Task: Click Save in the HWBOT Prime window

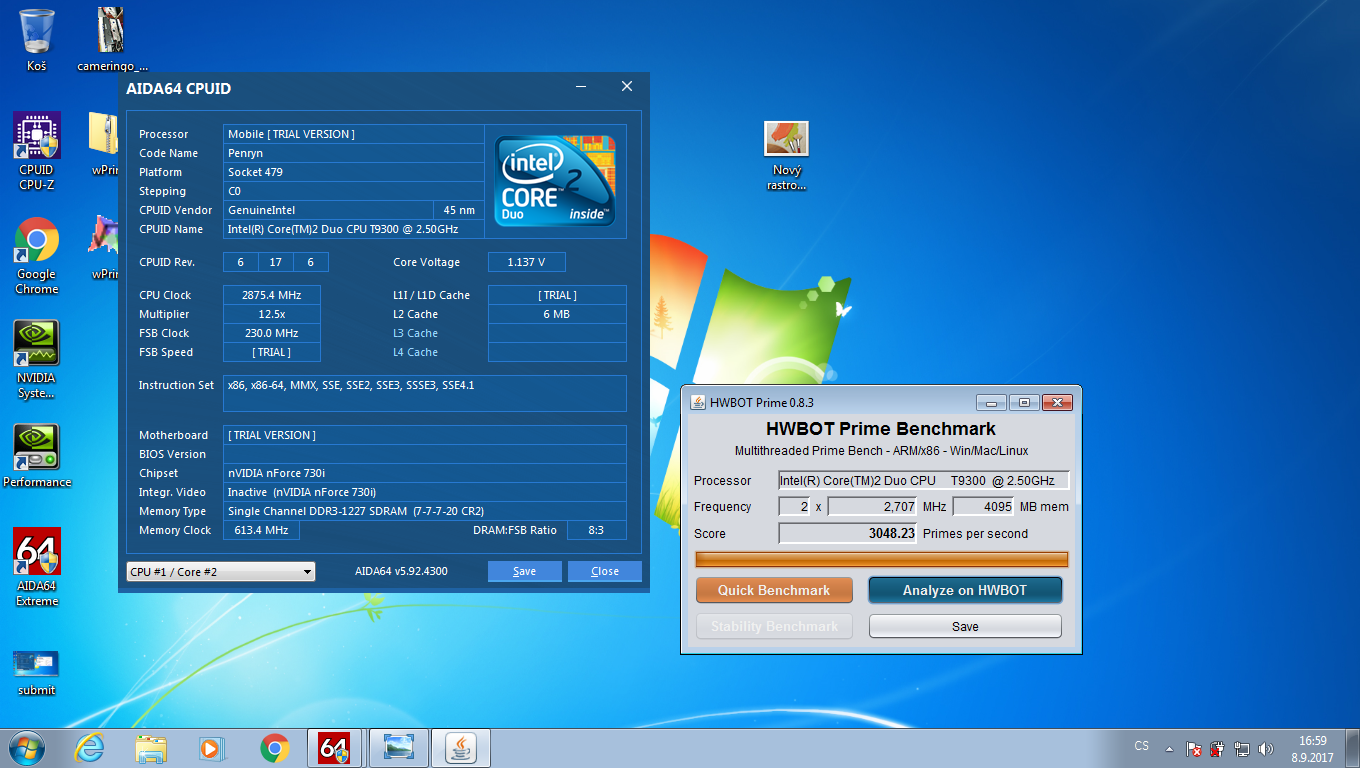Action: (x=965, y=626)
